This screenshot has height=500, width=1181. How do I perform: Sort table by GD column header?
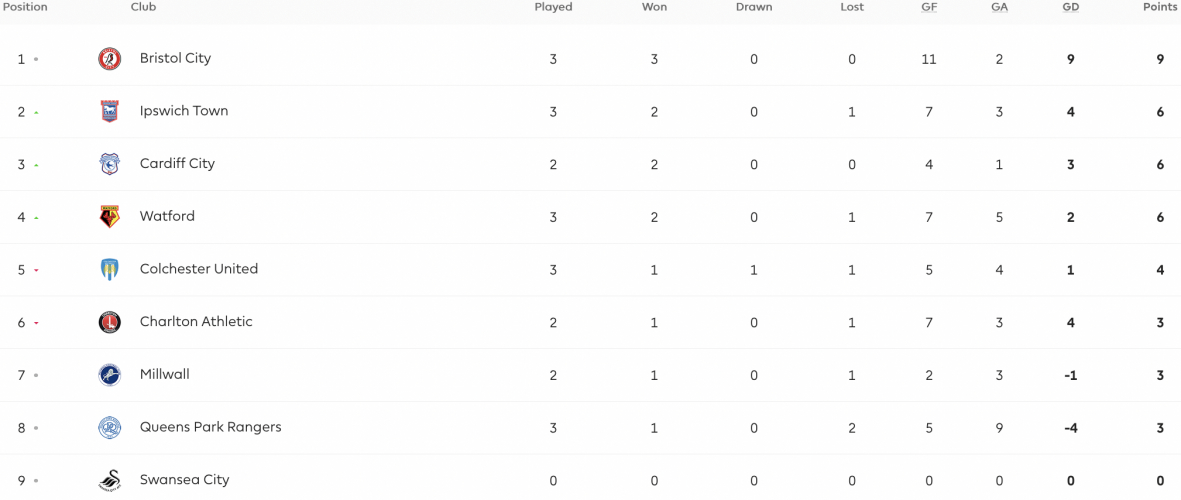tap(1070, 8)
